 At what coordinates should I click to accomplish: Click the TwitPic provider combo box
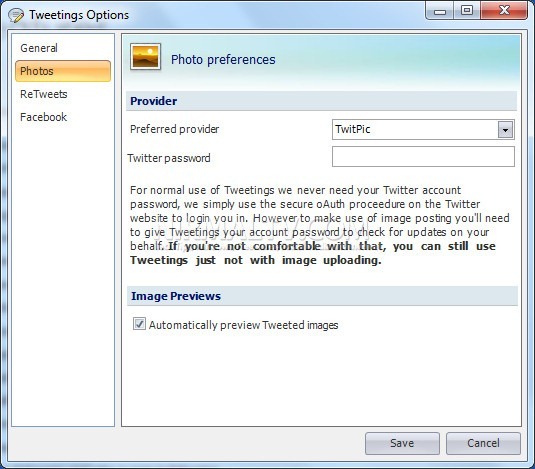coord(423,130)
